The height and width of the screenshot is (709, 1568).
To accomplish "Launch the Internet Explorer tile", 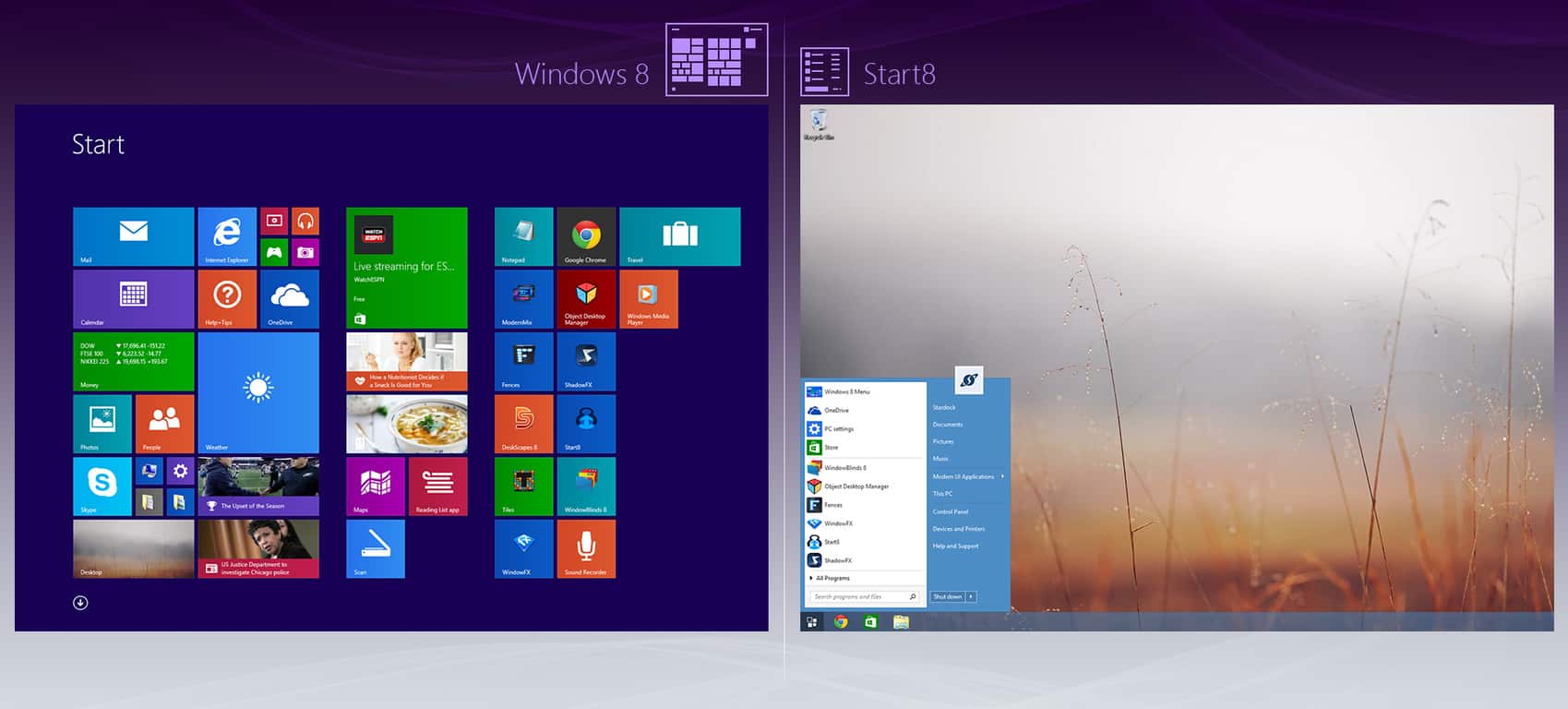I will 227,236.
